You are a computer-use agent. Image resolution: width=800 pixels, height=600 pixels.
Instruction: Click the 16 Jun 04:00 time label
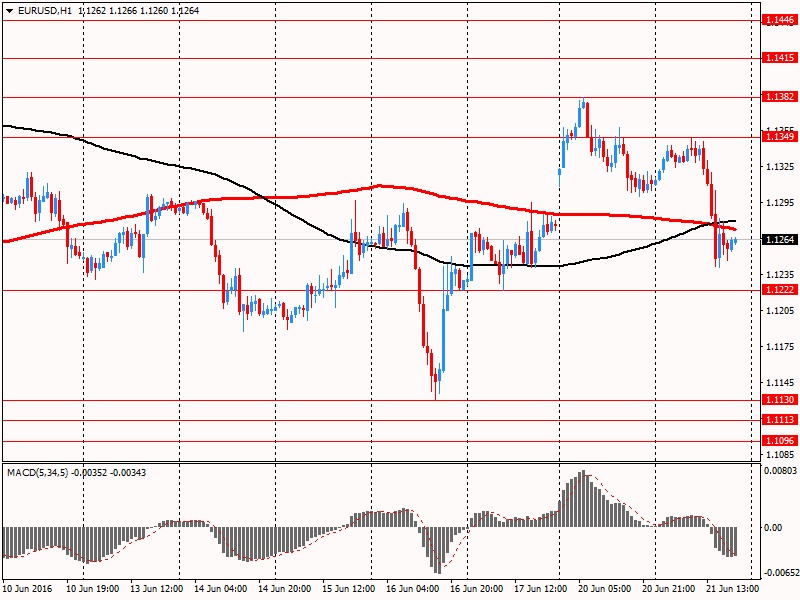(413, 588)
